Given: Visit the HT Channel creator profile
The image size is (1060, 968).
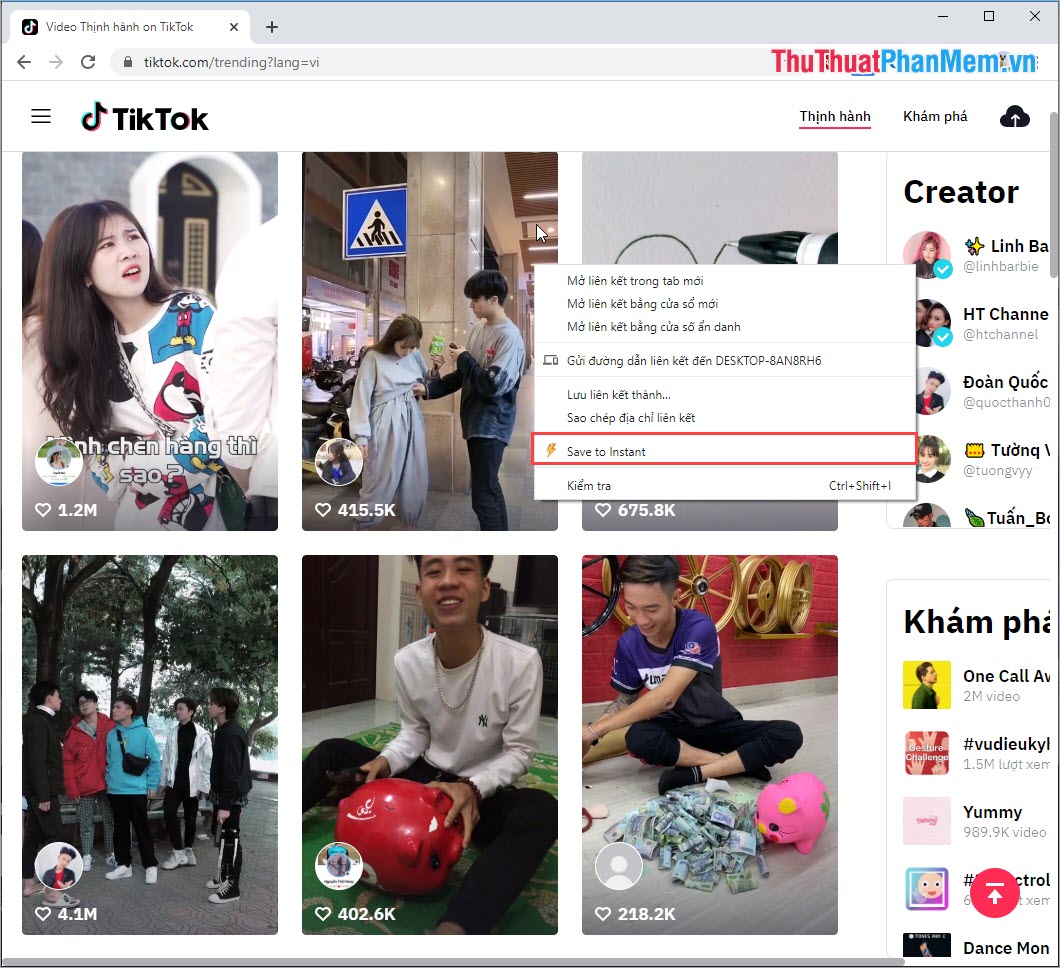Looking at the screenshot, I should tap(1006, 314).
